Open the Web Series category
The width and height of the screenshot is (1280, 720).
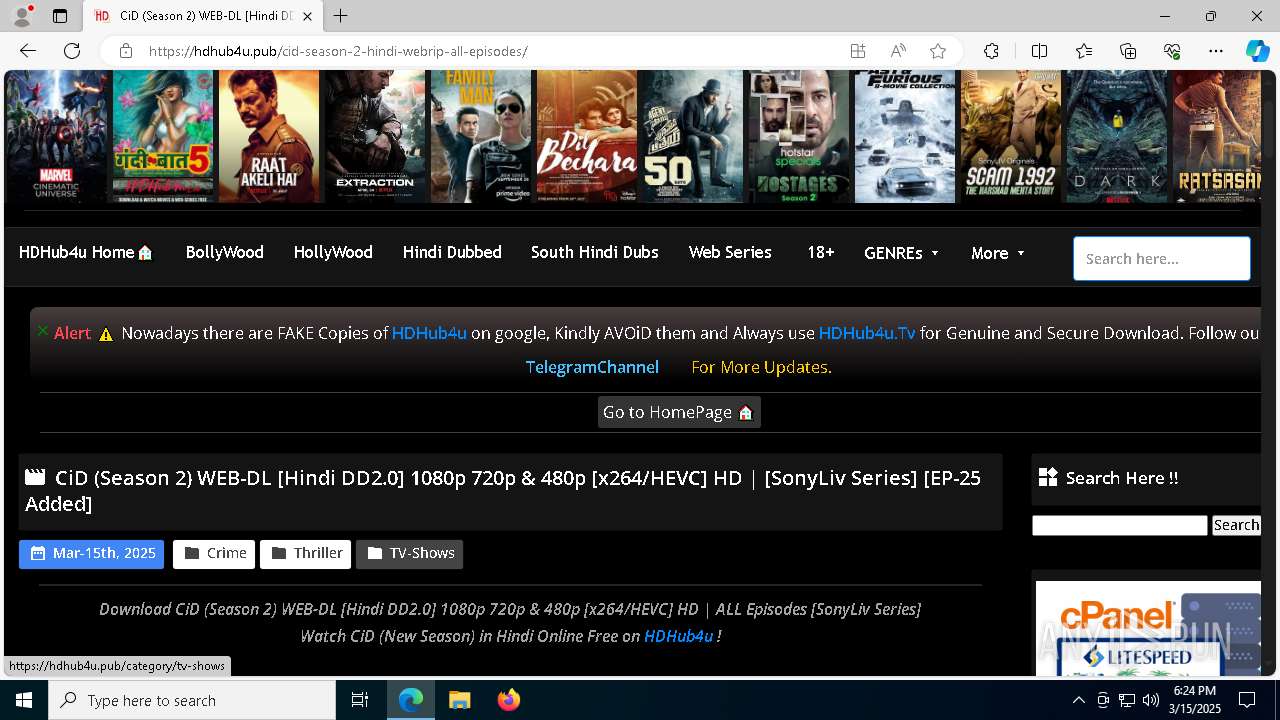pos(730,253)
